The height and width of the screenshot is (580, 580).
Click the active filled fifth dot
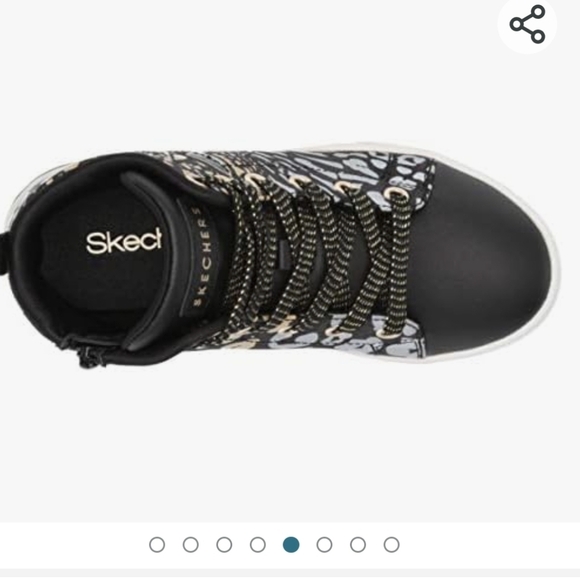tap(291, 544)
